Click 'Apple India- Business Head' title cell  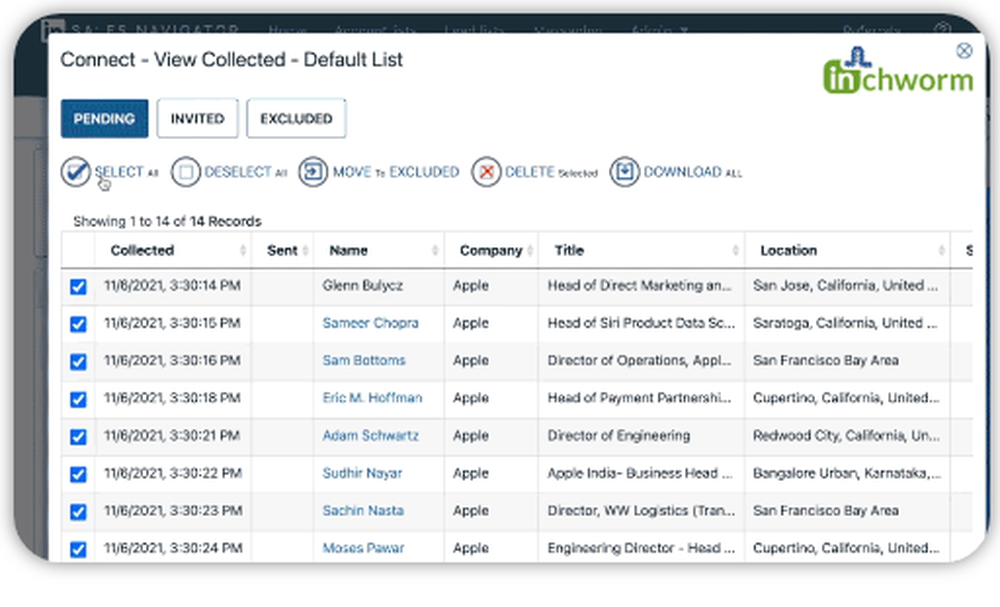(640, 473)
